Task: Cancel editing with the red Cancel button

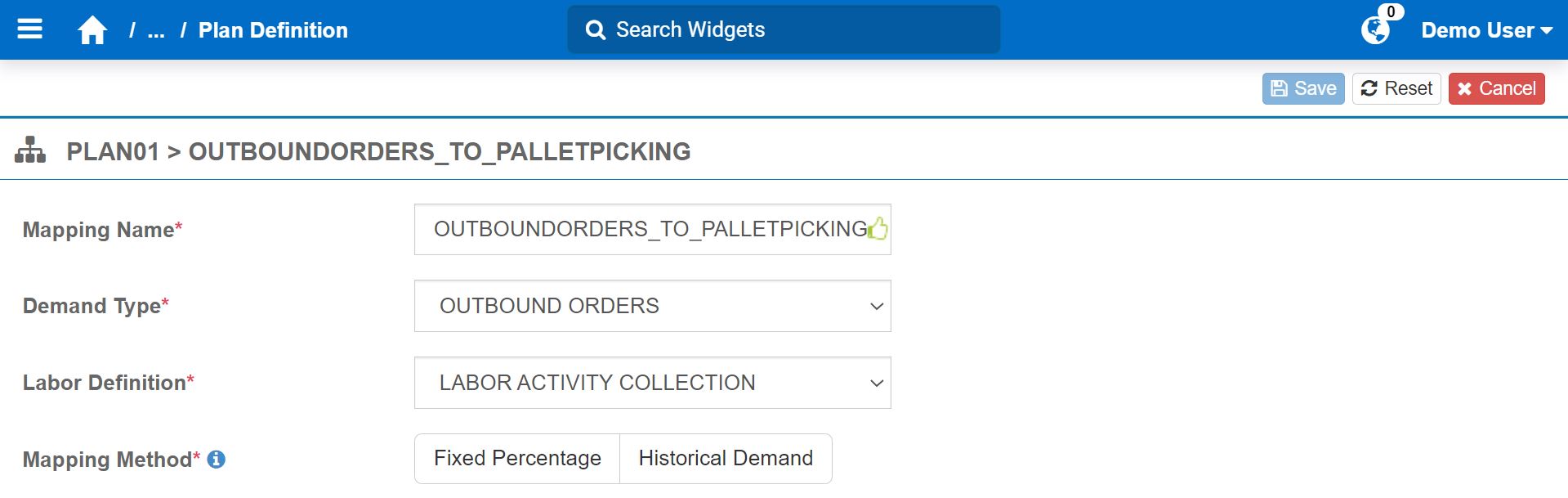Action: coord(1496,88)
